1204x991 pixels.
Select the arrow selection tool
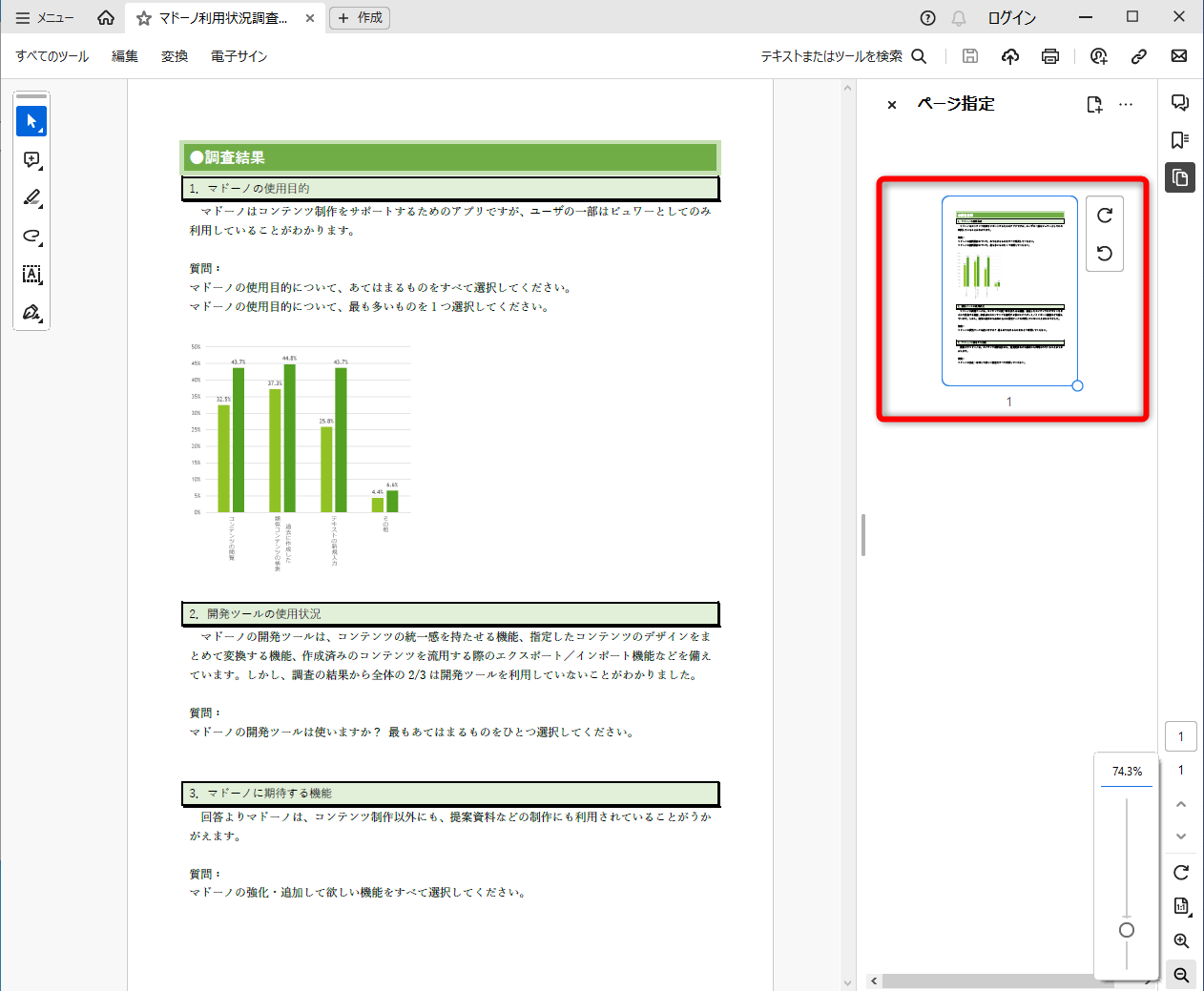(x=31, y=121)
